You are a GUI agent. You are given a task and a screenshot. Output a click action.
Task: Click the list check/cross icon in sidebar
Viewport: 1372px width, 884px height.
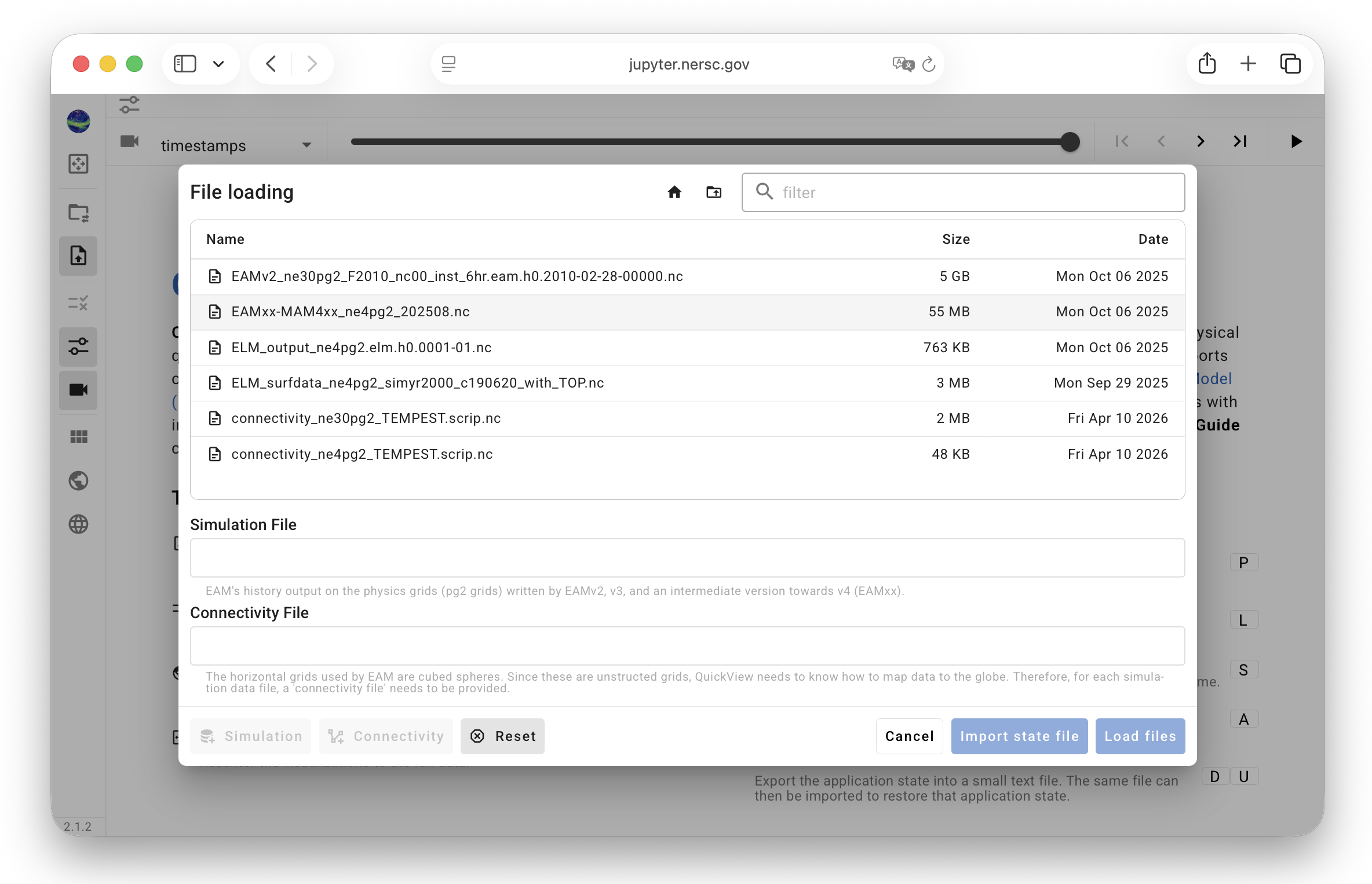pos(78,303)
